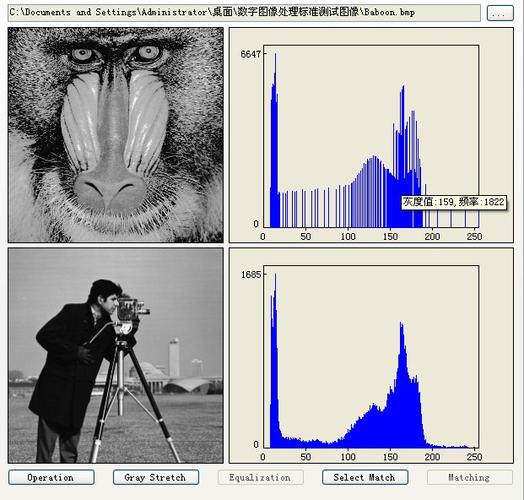
Task: Click the 1685 y-axis label on bottom histogram
Action: (x=251, y=274)
